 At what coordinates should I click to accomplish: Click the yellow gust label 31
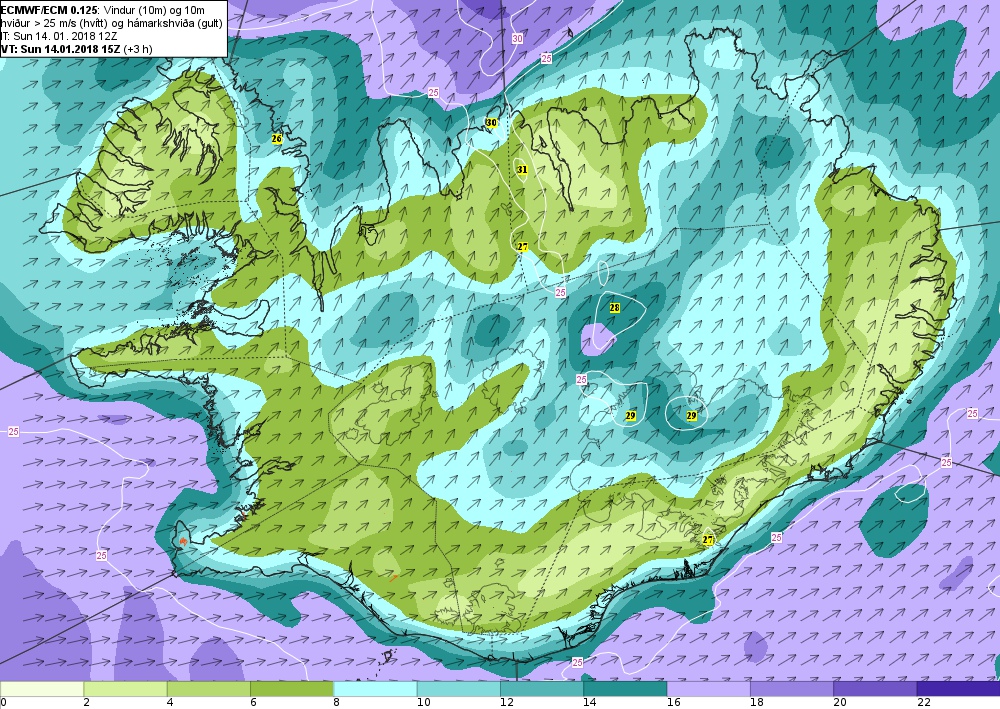(x=522, y=170)
